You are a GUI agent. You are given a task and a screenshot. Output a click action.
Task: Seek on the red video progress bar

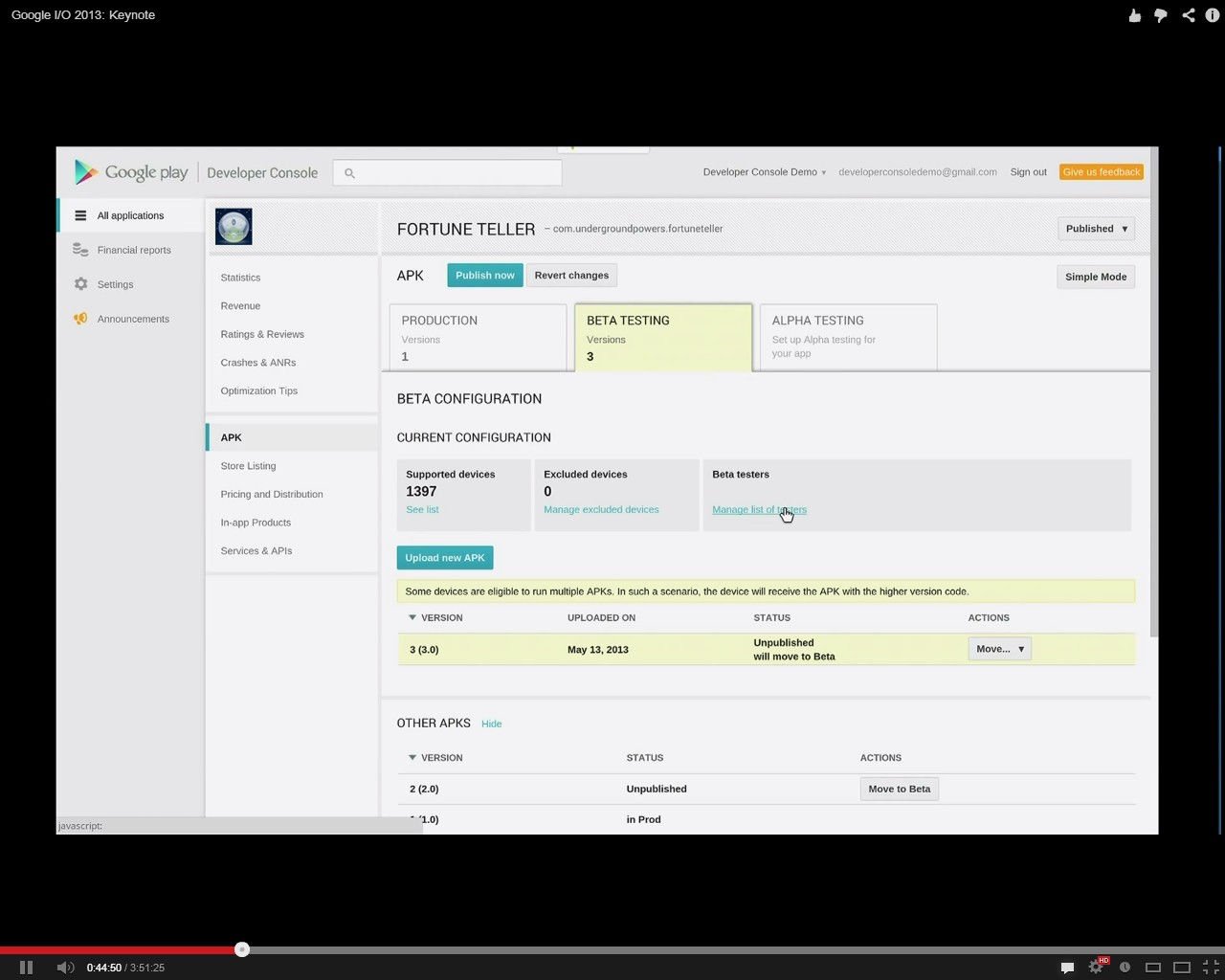click(120, 949)
